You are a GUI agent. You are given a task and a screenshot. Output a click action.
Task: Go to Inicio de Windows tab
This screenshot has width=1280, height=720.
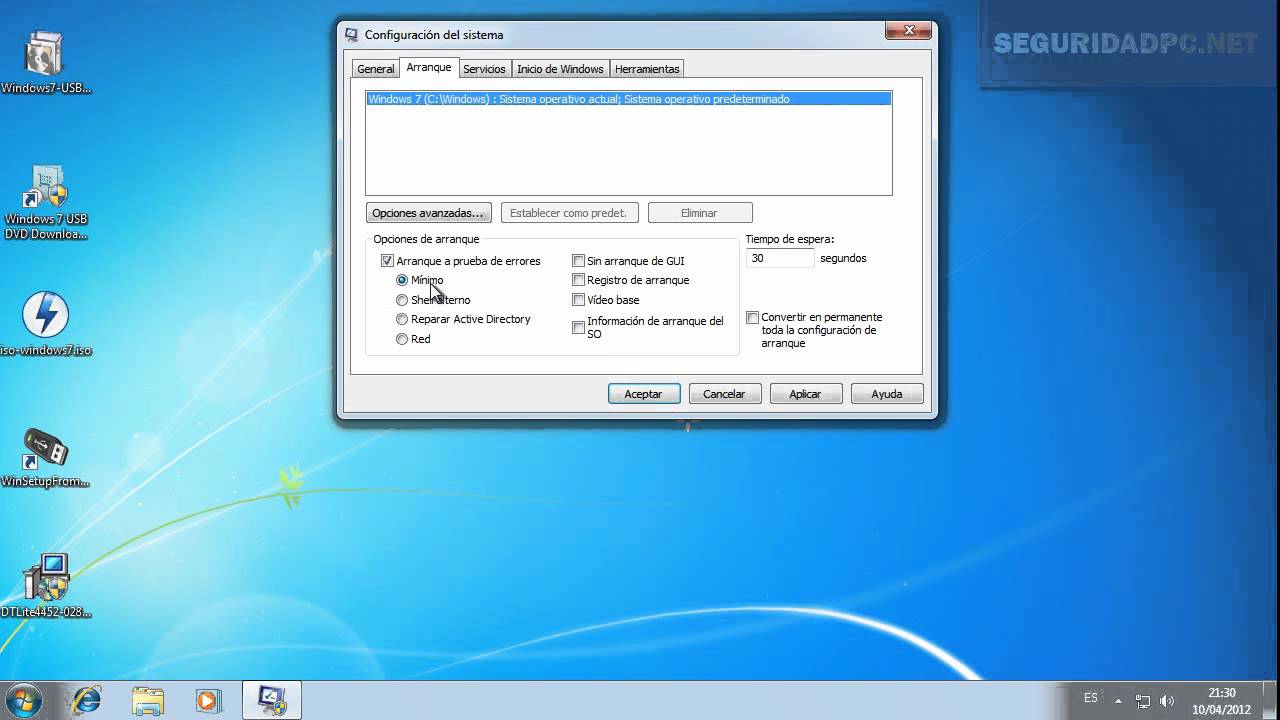[x=560, y=69]
